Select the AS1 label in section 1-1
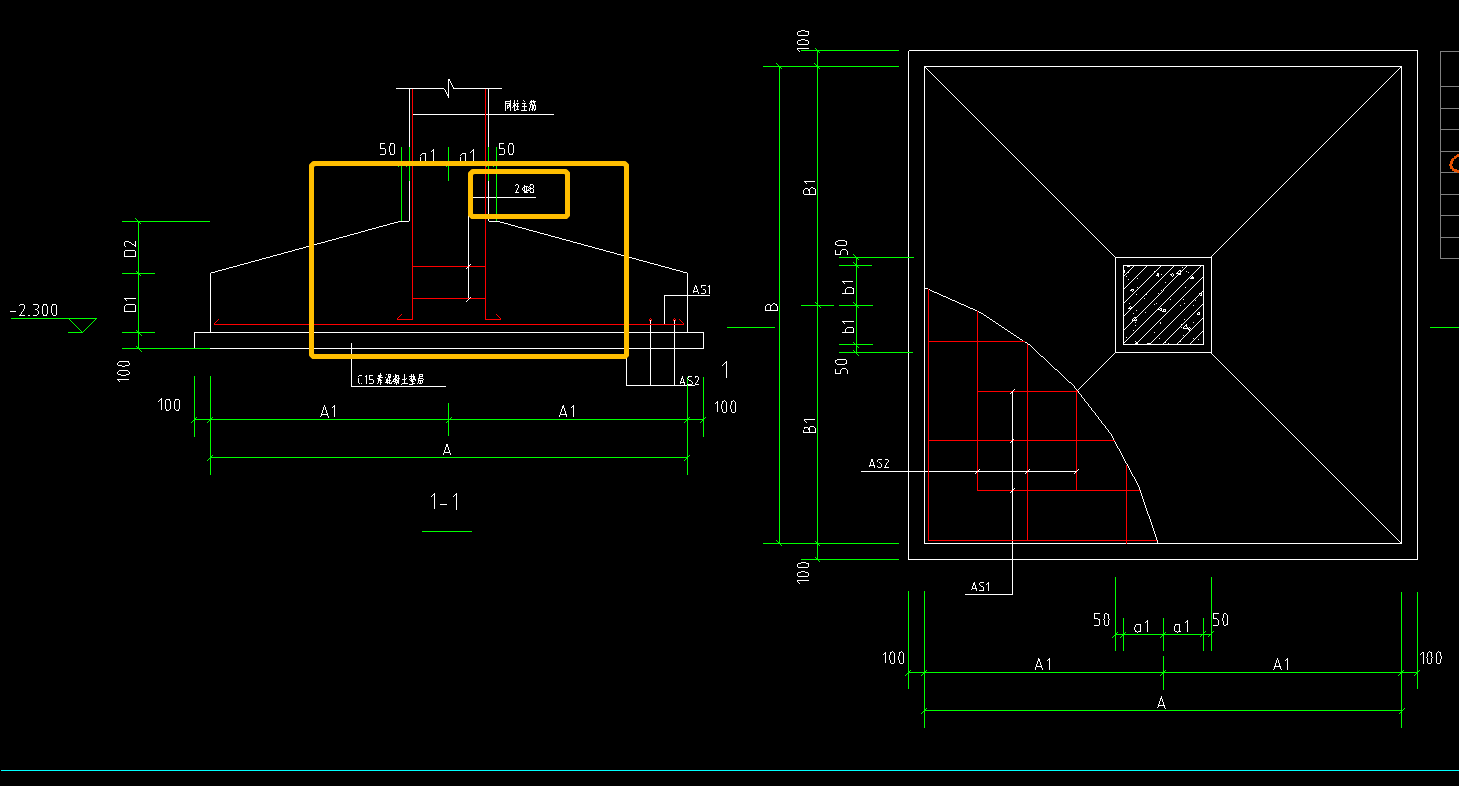 (x=701, y=290)
